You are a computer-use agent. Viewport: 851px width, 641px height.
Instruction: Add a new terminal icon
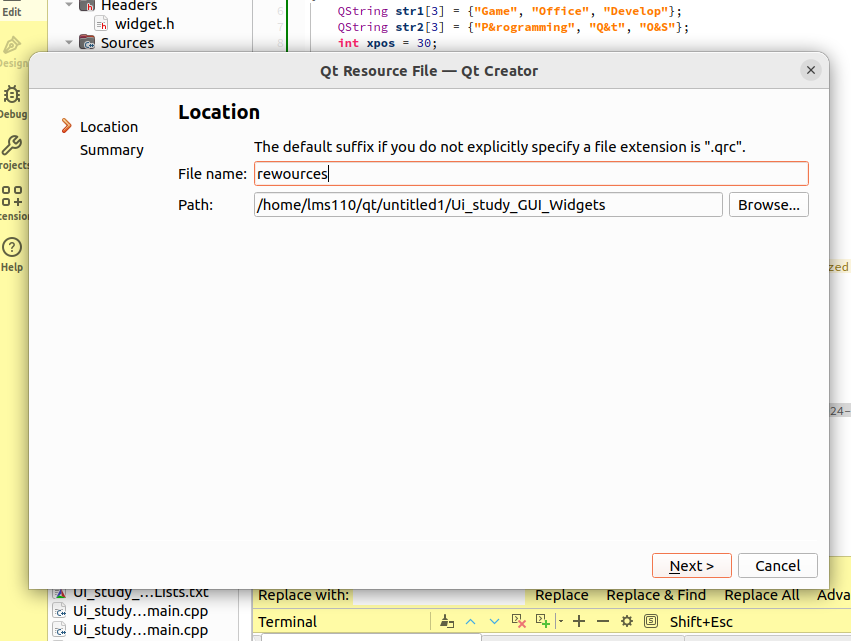tap(542, 621)
